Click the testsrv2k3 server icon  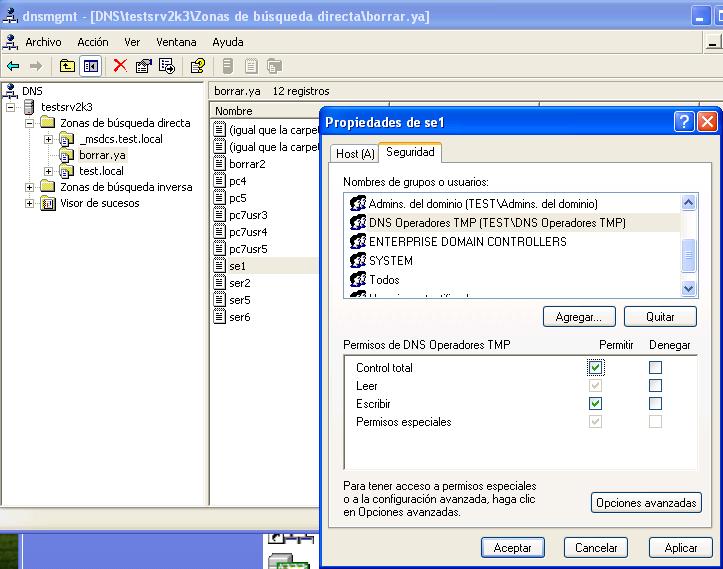click(29, 107)
